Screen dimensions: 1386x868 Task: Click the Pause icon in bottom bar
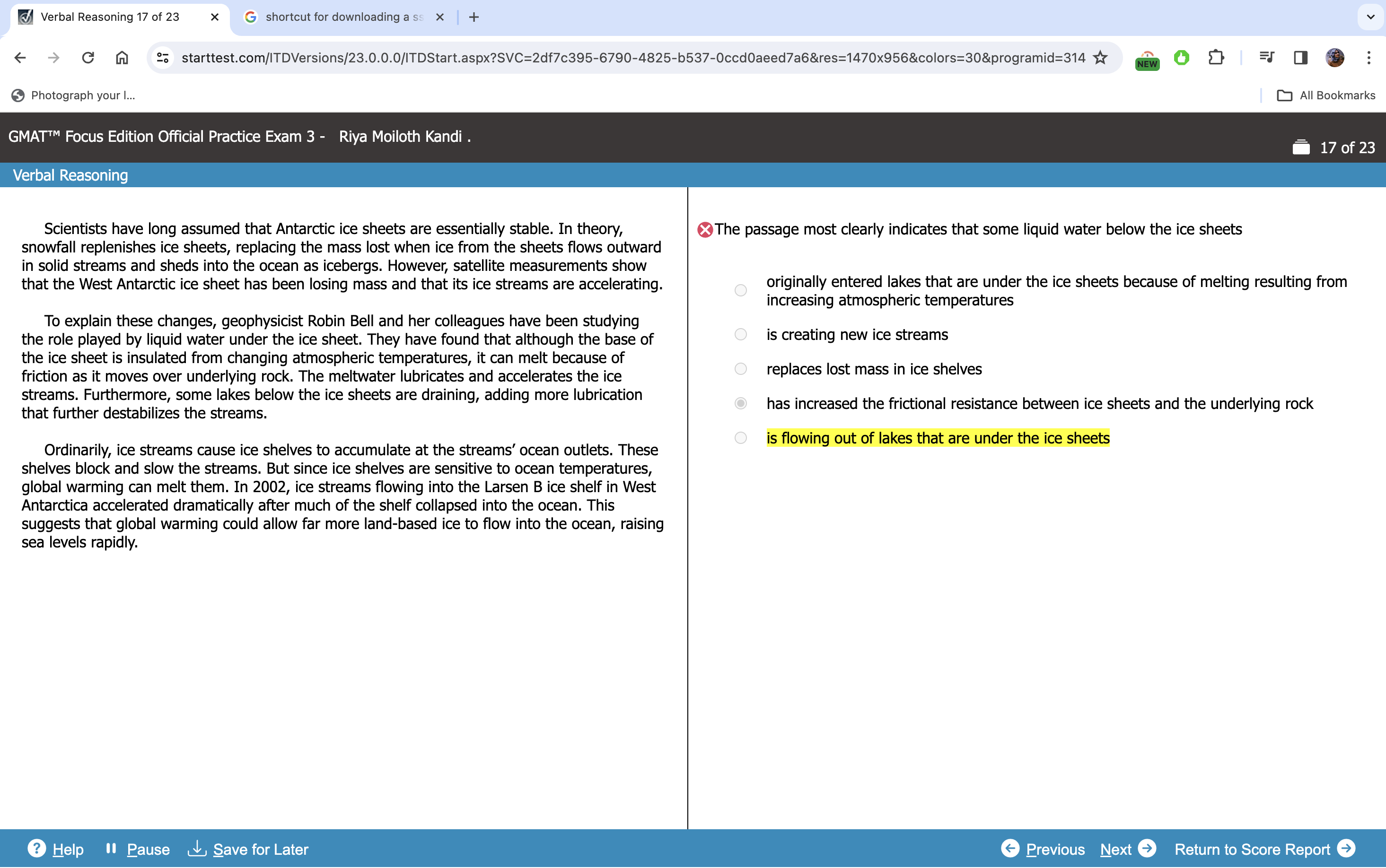point(111,848)
